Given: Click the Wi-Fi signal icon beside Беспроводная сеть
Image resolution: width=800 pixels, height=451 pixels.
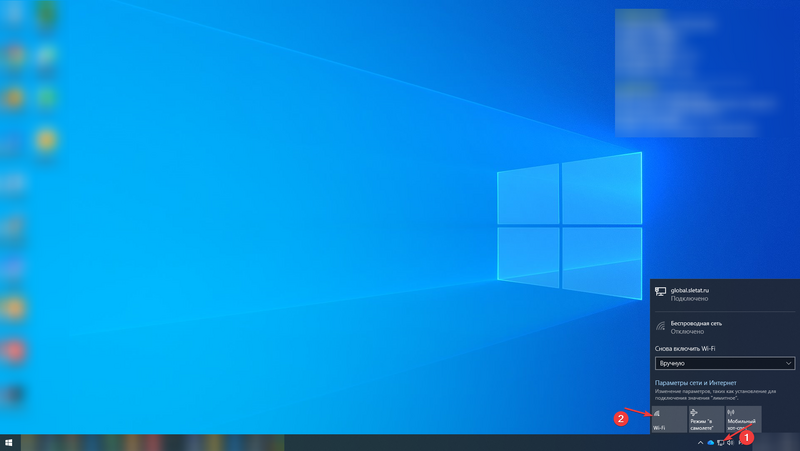Looking at the screenshot, I should (x=660, y=327).
